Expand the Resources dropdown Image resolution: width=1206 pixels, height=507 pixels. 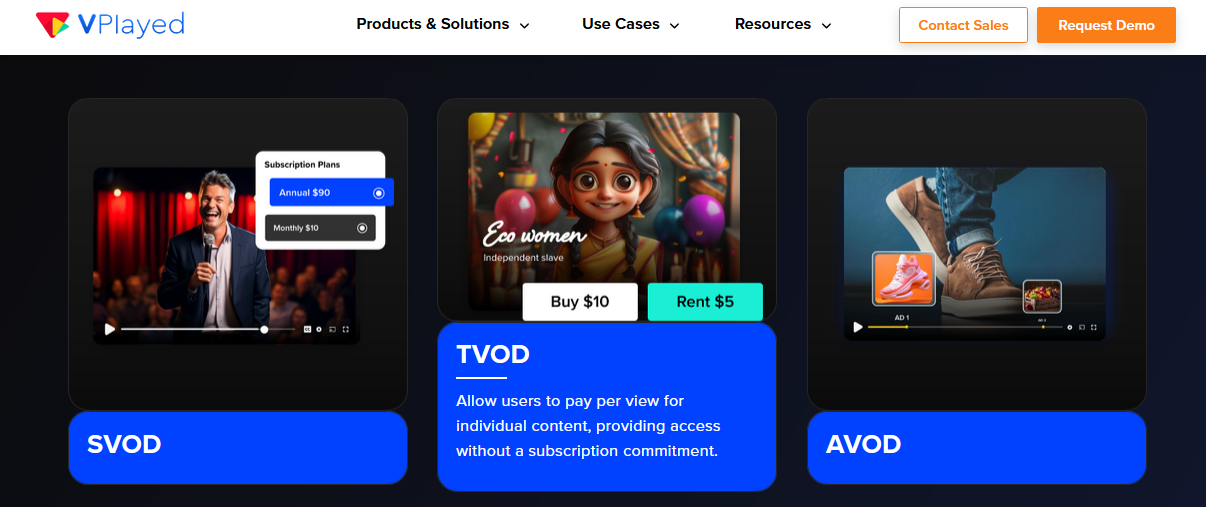click(x=783, y=24)
